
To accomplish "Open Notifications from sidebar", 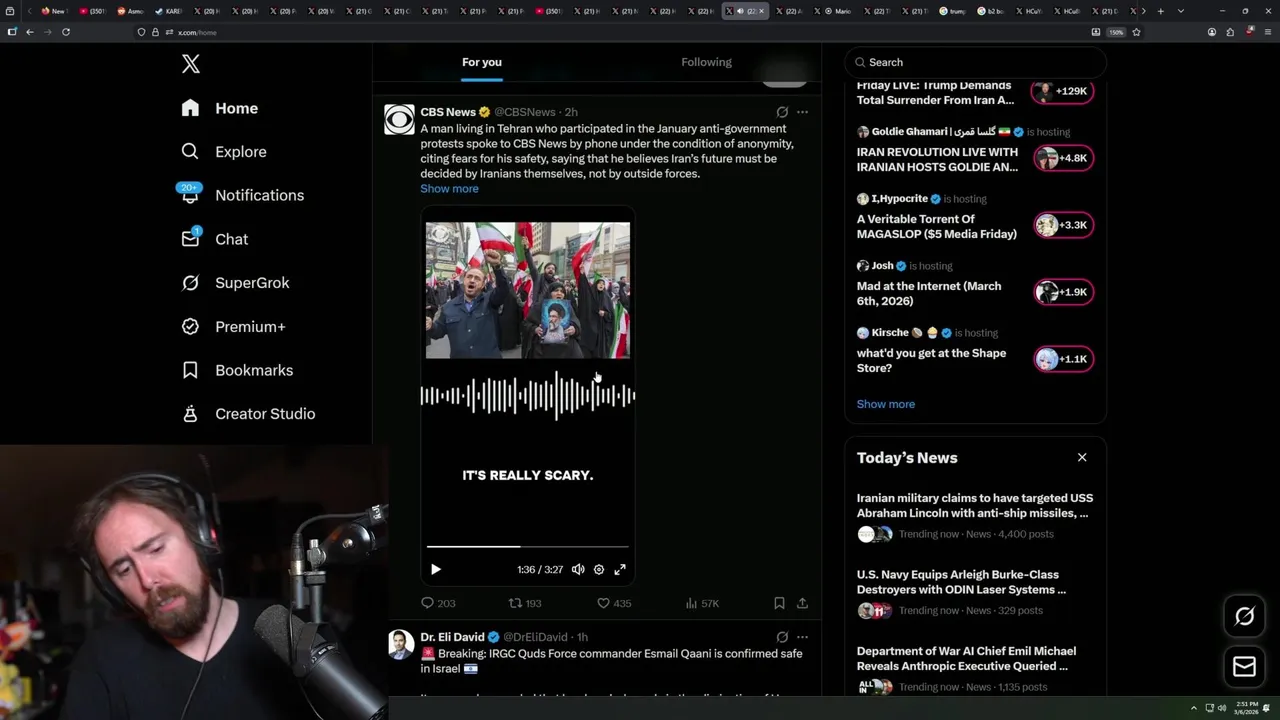I will [x=242, y=195].
